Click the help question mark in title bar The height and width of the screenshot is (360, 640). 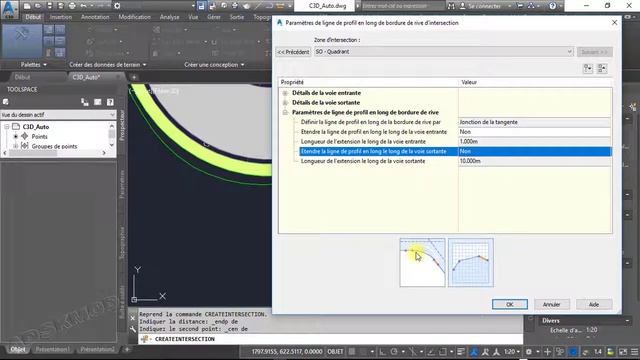click(552, 6)
